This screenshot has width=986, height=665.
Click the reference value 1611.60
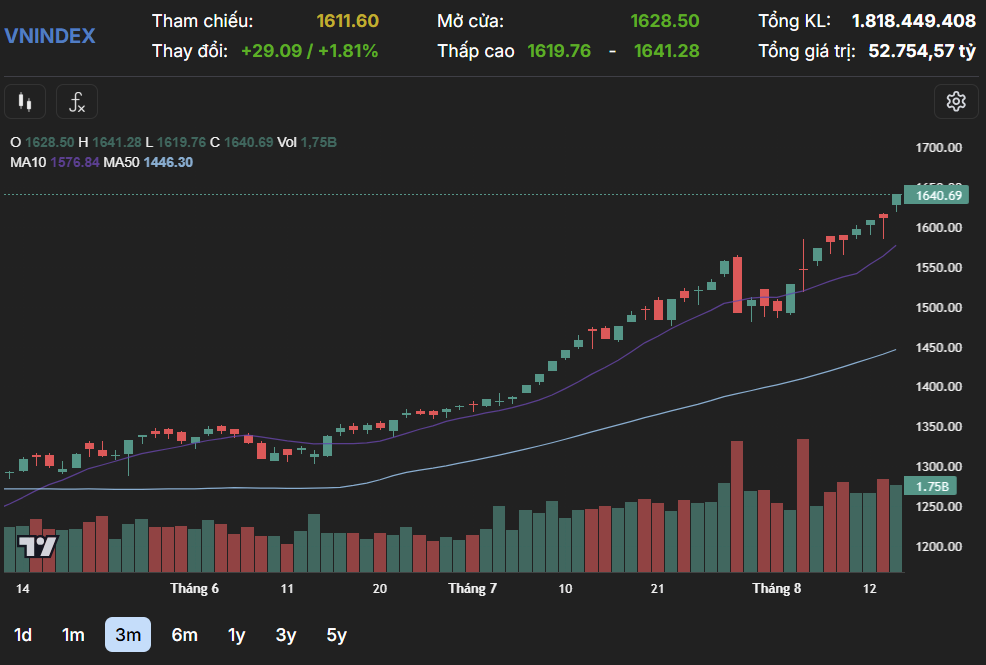(348, 21)
